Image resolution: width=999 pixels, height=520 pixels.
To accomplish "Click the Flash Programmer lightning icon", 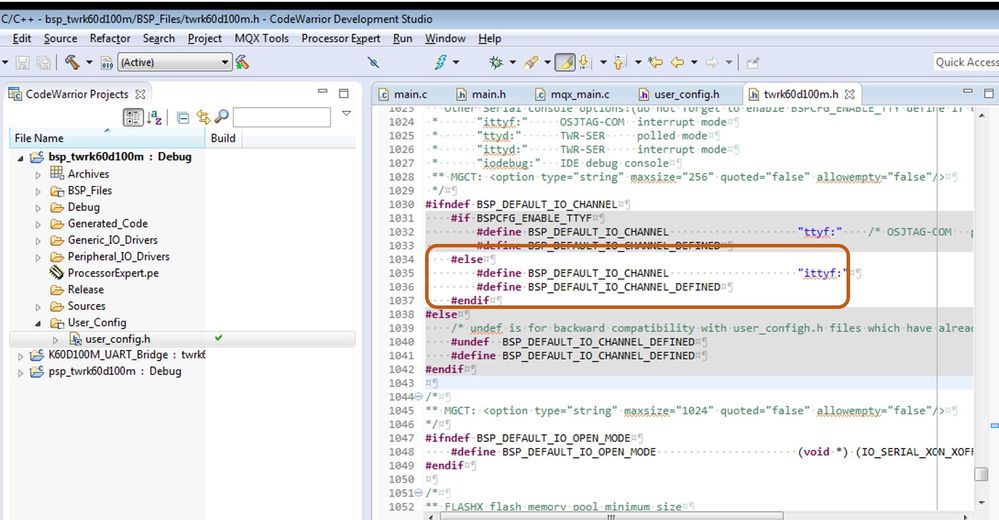I will tap(441, 62).
